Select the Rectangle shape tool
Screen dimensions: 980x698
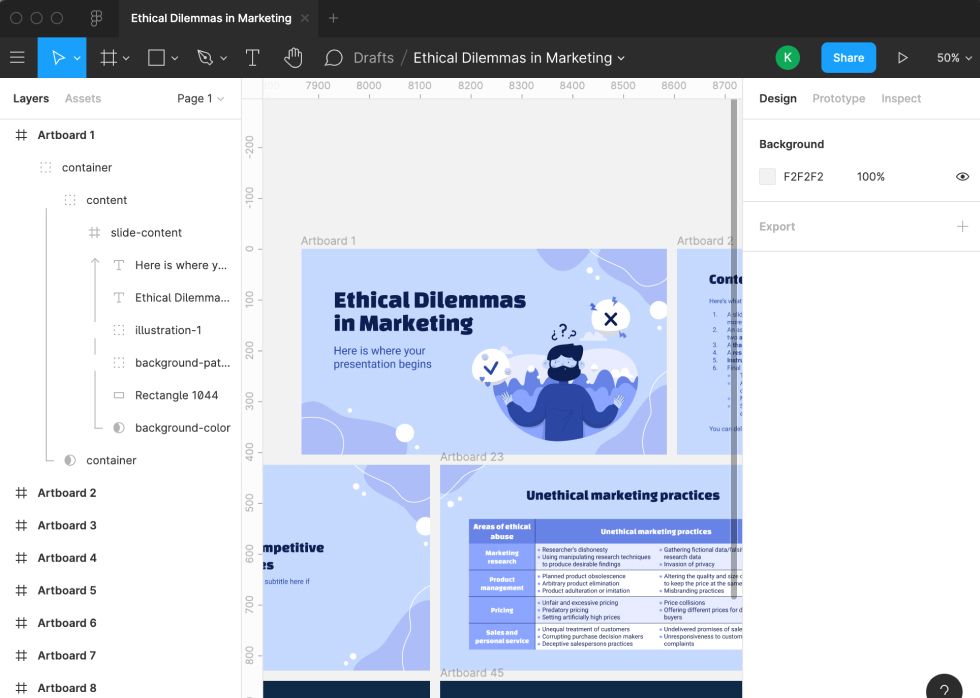click(x=156, y=58)
